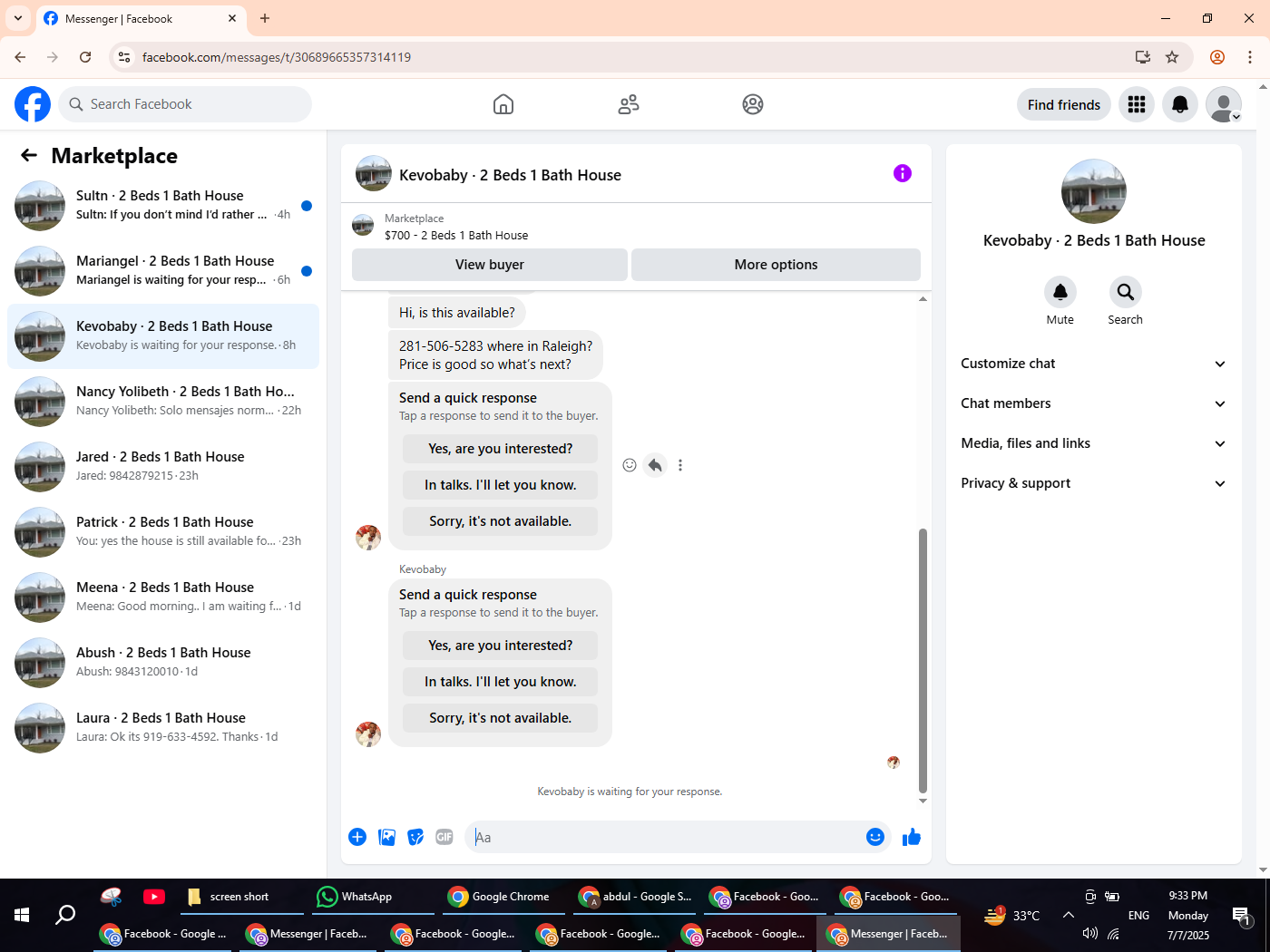Viewport: 1270px width, 952px height.
Task: Send upper 'Yes, are you interested?' quick response
Action: pyautogui.click(x=501, y=449)
